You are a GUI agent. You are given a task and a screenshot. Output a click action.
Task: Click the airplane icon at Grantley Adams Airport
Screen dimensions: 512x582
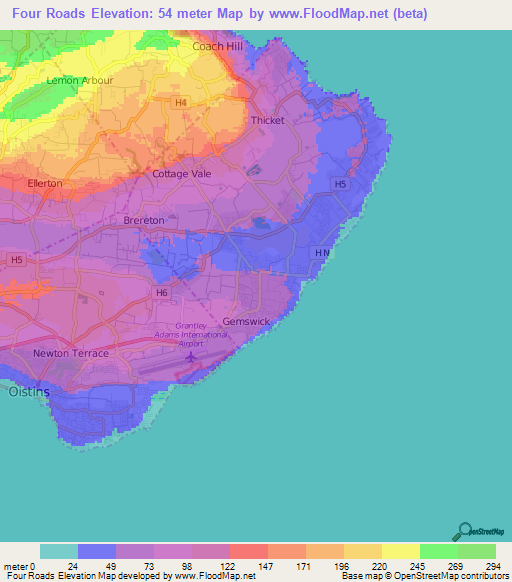pyautogui.click(x=191, y=357)
